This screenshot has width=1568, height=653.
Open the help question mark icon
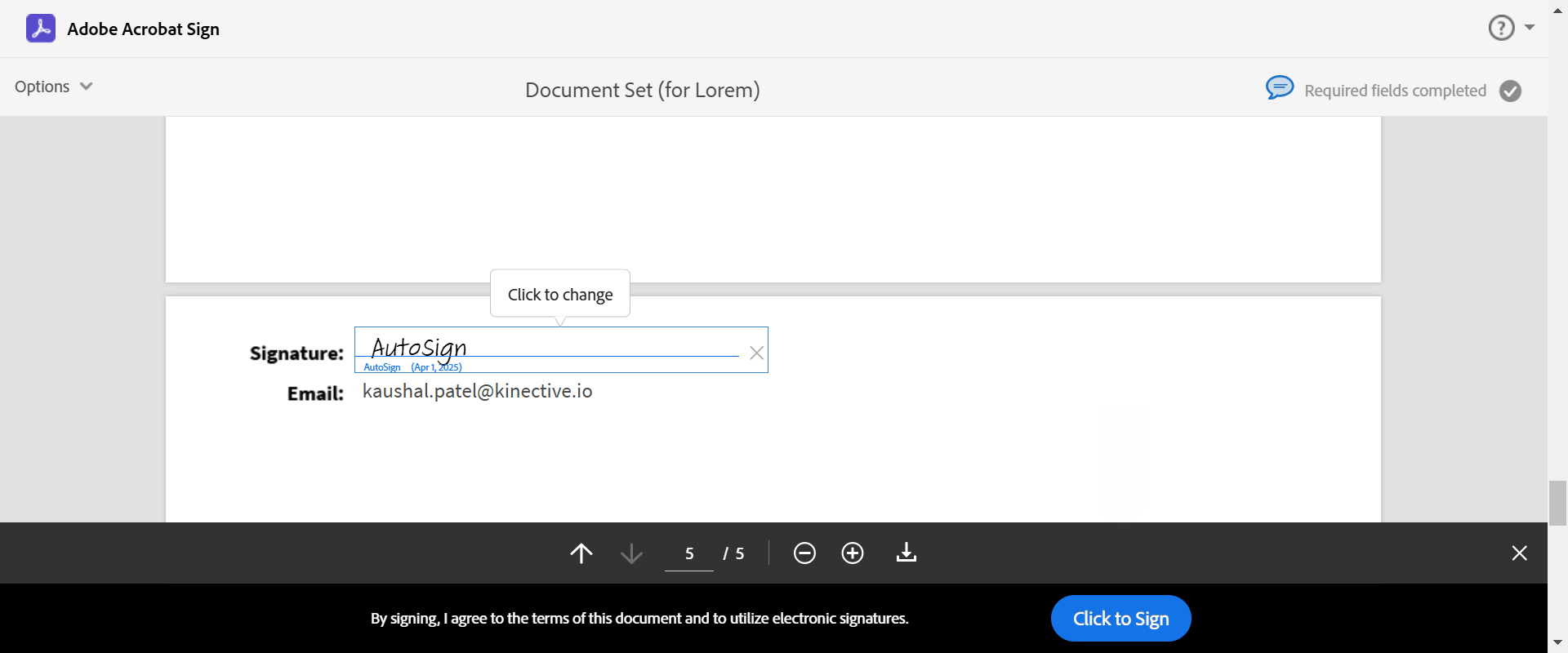coord(1501,28)
